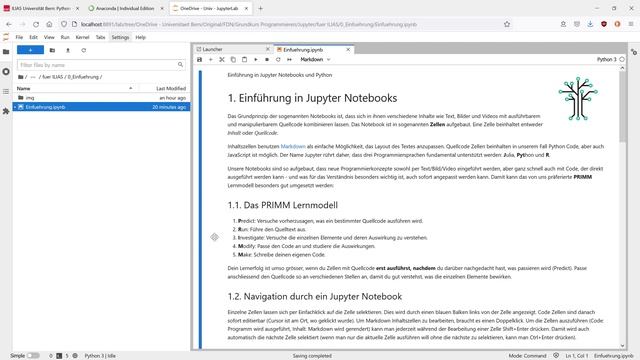Viewport: 640px width, 360px height.
Task: Click the Upload Files icon
Action: click(68, 50)
